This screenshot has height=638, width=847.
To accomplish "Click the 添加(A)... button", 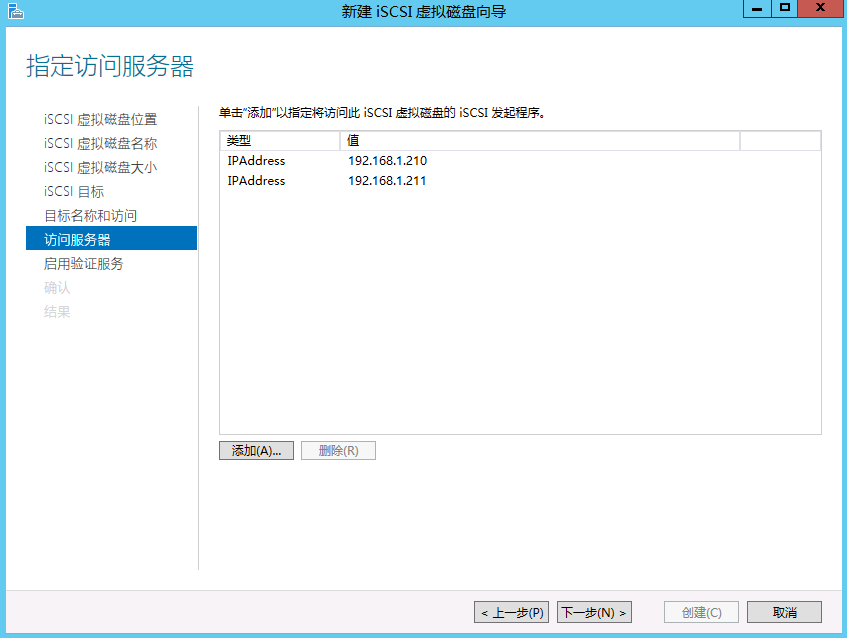I will pyautogui.click(x=256, y=451).
